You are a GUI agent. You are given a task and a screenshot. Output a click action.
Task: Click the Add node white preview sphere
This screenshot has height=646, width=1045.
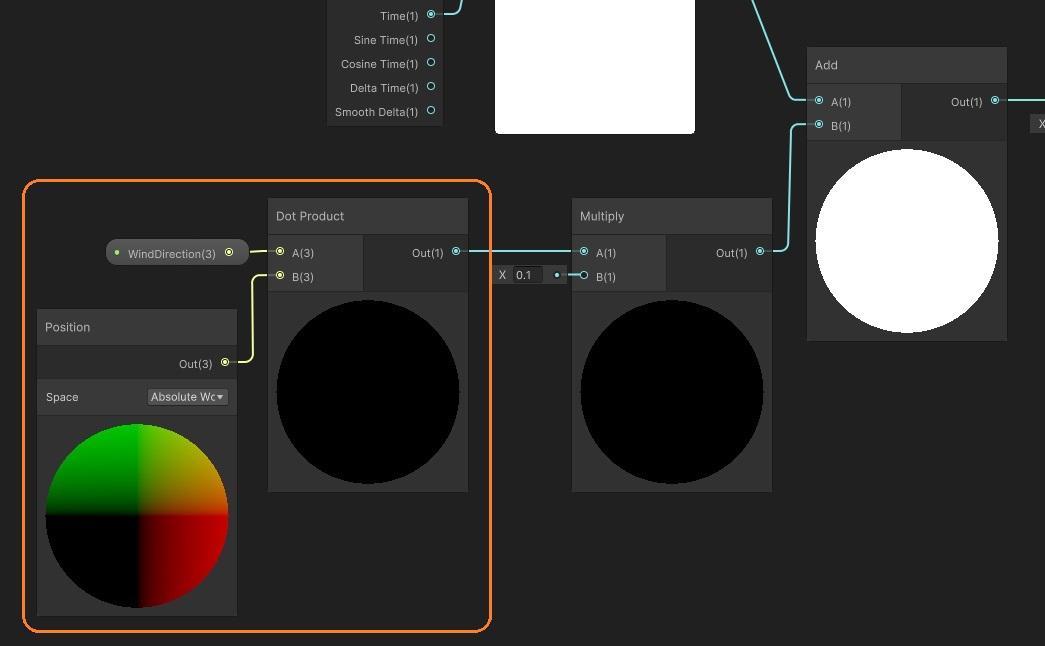pyautogui.click(x=906, y=241)
